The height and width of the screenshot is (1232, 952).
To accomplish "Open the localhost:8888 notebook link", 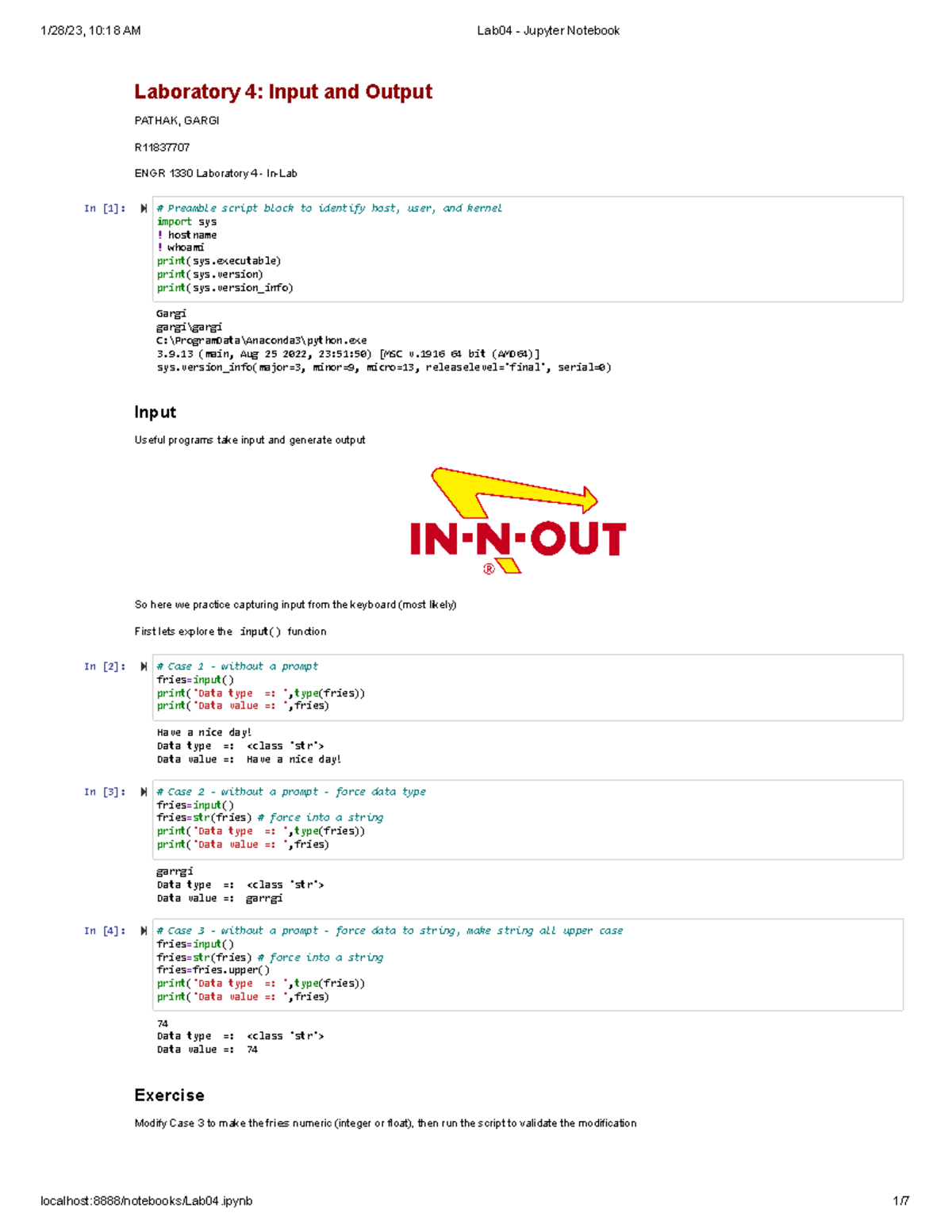I will 148,1200.
